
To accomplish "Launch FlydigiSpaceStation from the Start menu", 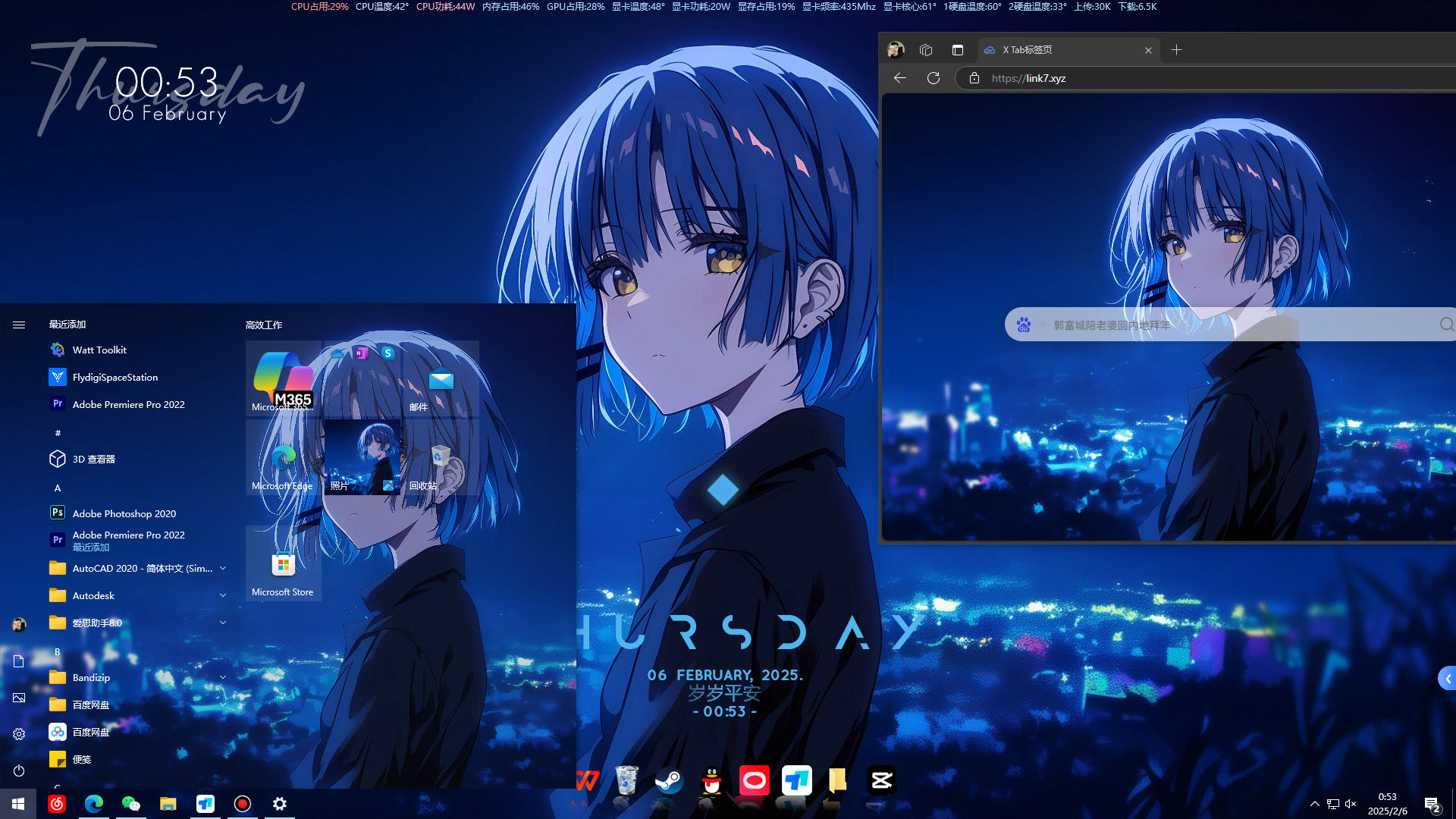I will click(136, 377).
